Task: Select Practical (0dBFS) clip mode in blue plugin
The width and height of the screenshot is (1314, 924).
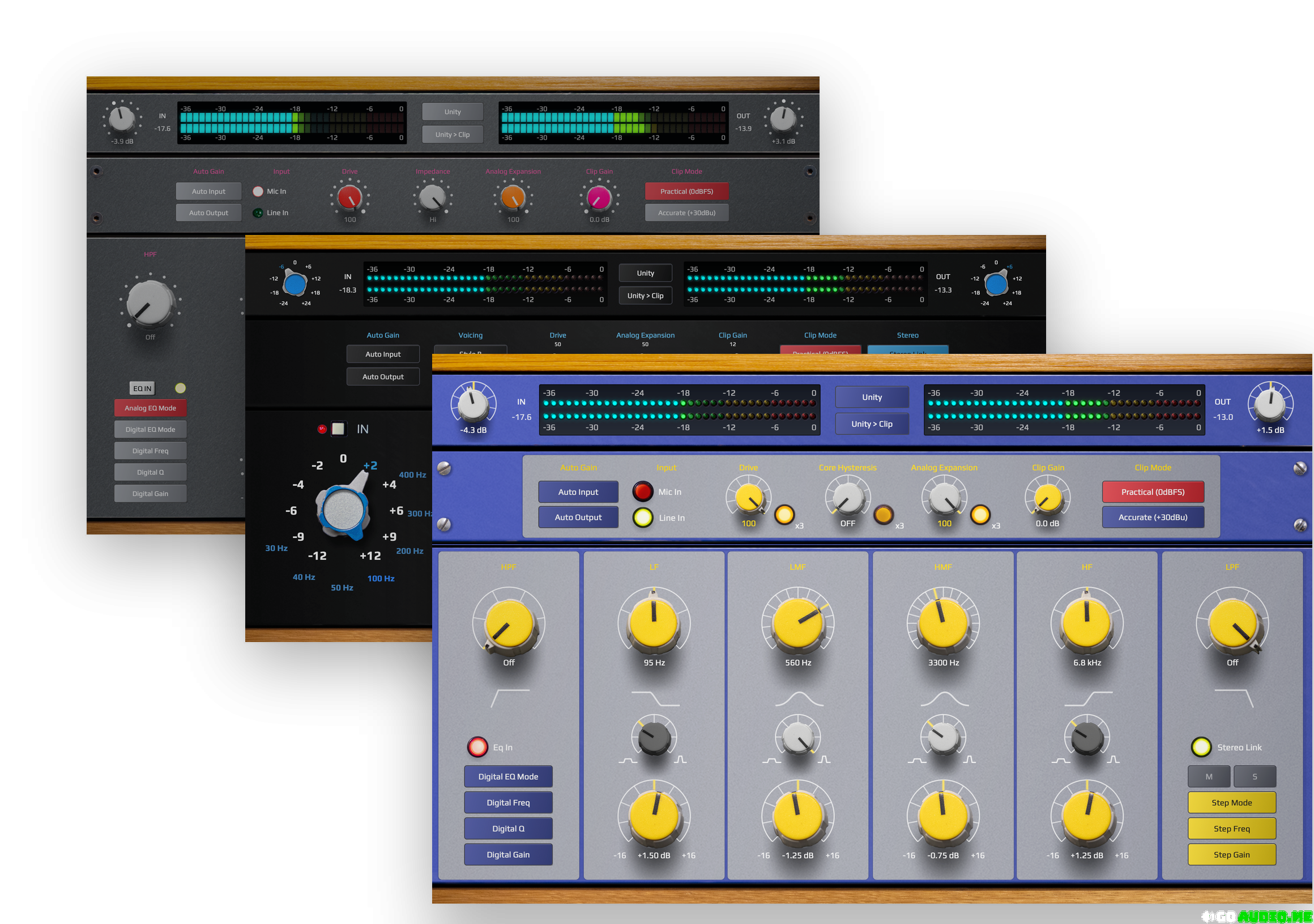Action: 1153,492
